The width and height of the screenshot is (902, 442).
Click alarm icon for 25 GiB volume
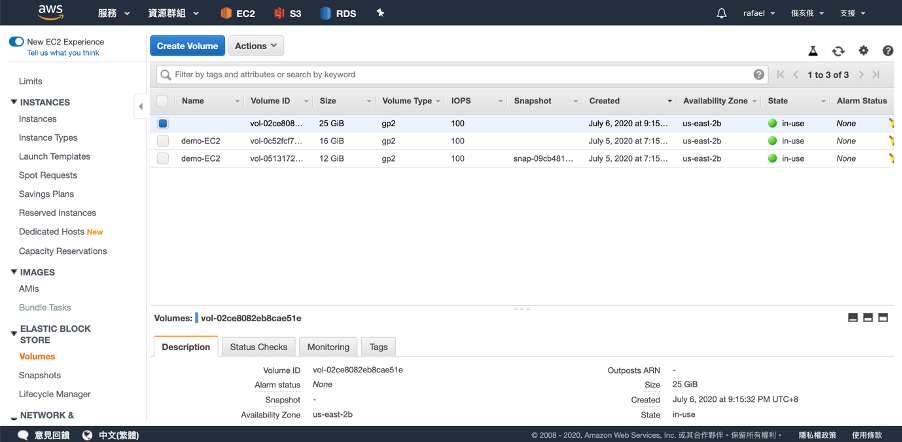click(892, 123)
